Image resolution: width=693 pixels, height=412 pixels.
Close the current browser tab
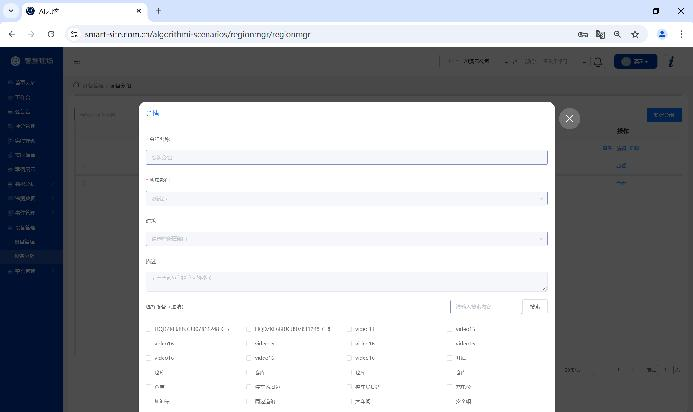pyautogui.click(x=139, y=11)
